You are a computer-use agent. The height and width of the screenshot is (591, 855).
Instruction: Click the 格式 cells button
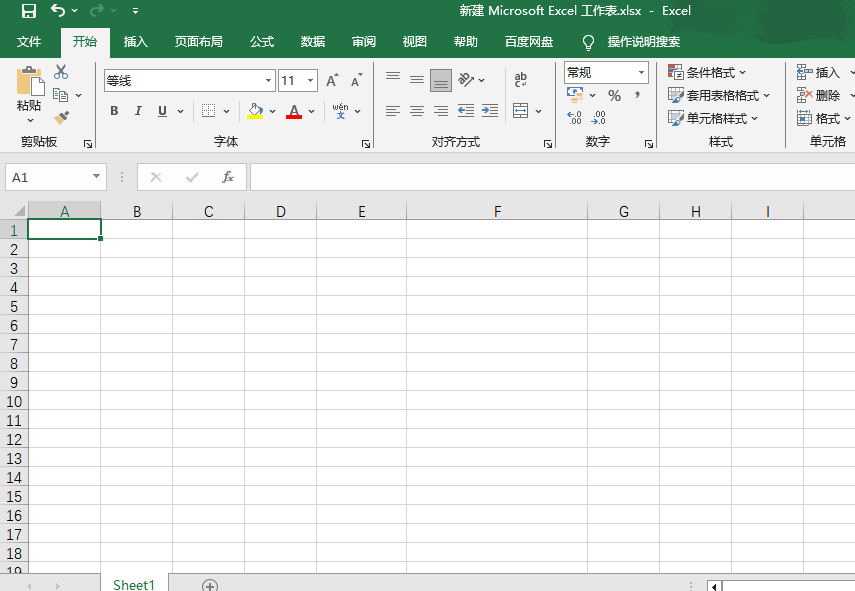[824, 118]
